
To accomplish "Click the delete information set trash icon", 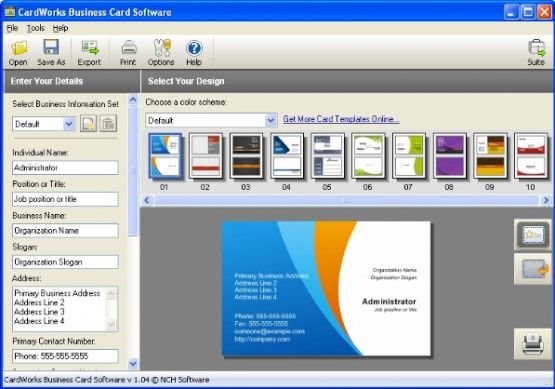I will point(108,124).
